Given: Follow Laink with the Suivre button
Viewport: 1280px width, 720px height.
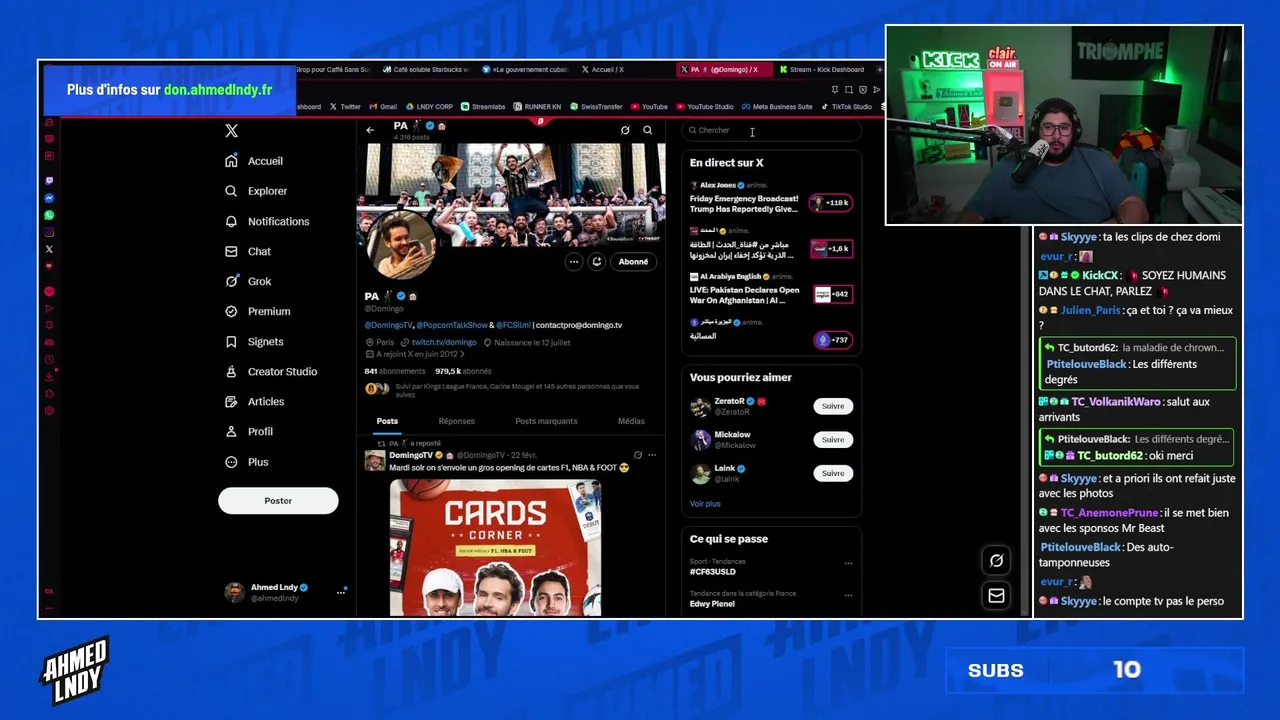Looking at the screenshot, I should [833, 473].
